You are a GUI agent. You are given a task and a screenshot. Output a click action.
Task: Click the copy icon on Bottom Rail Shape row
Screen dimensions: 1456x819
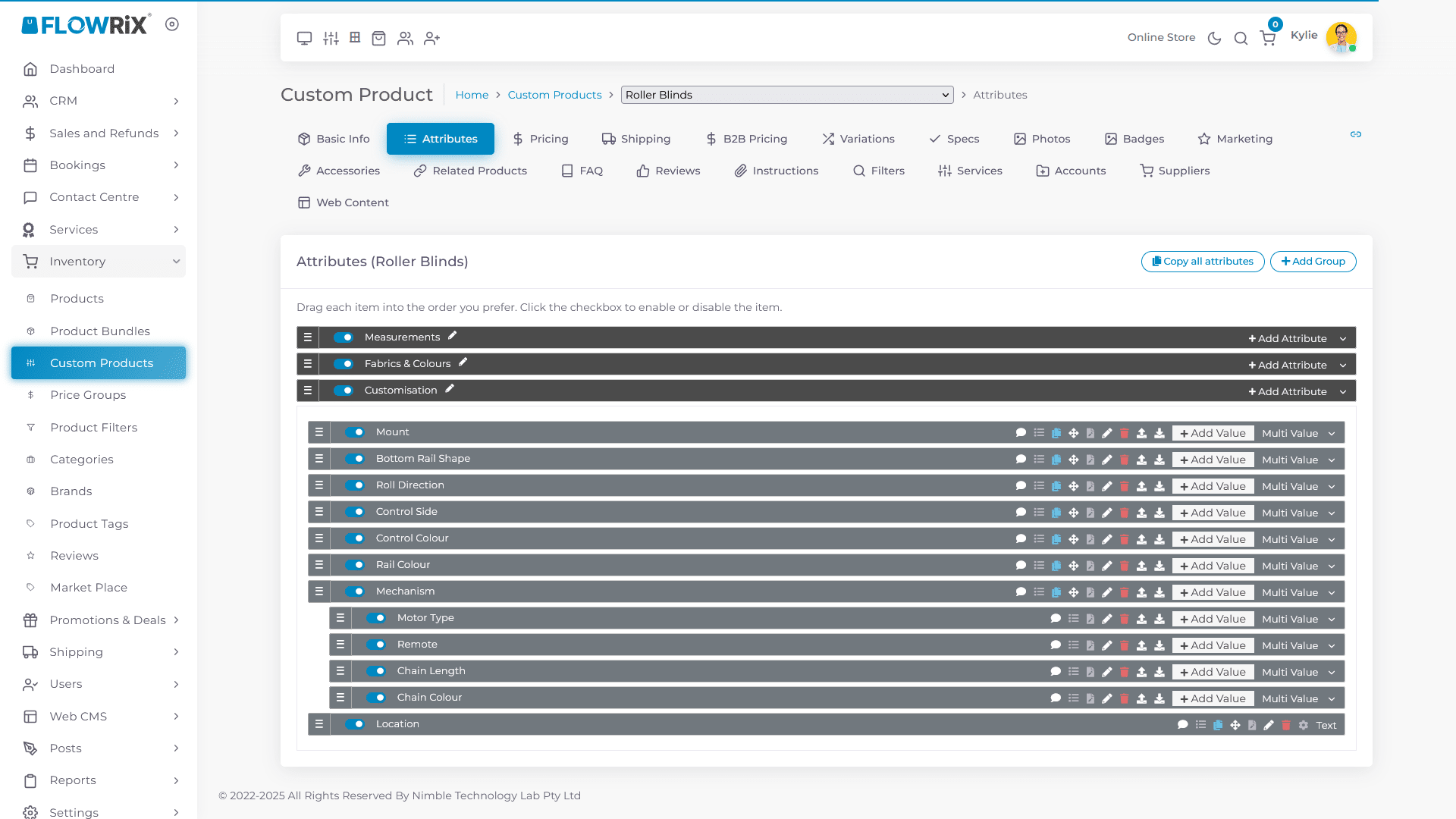point(1056,460)
